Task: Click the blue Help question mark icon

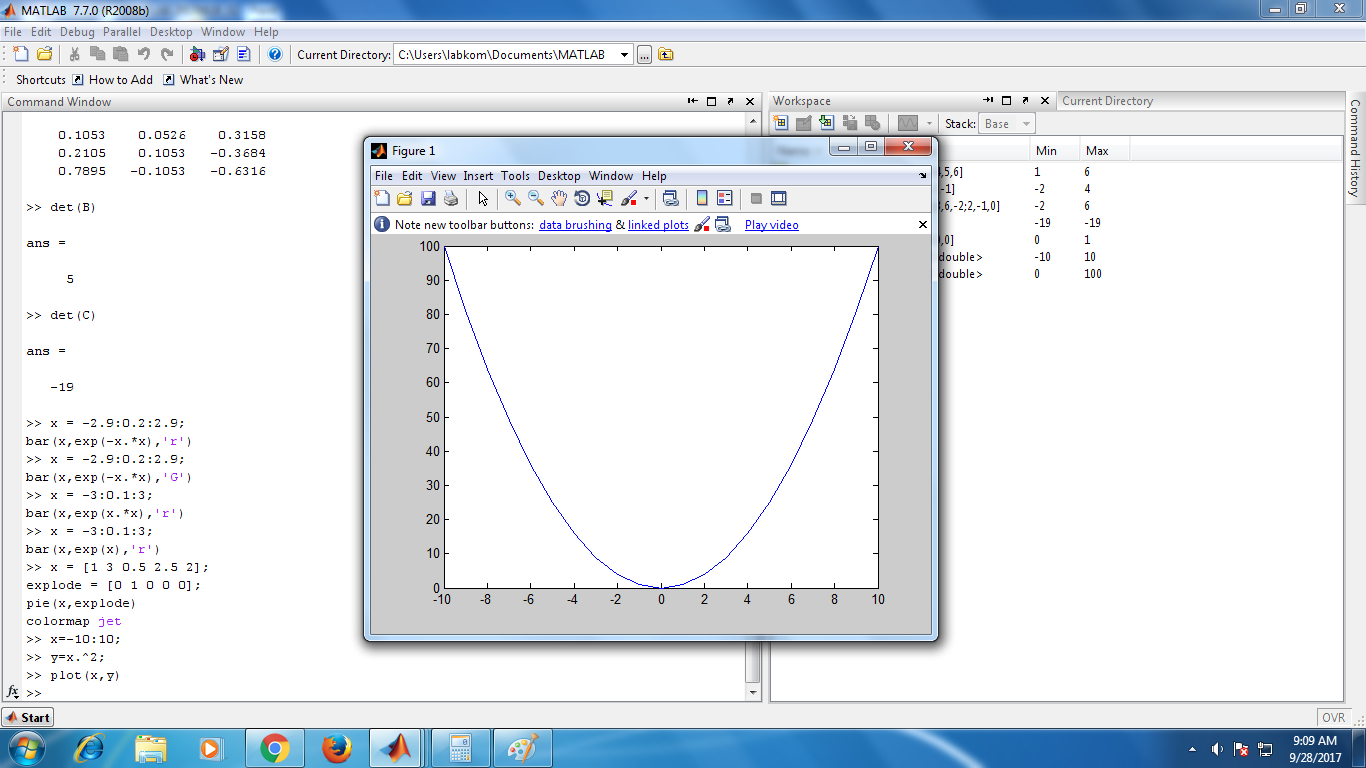Action: (x=275, y=54)
